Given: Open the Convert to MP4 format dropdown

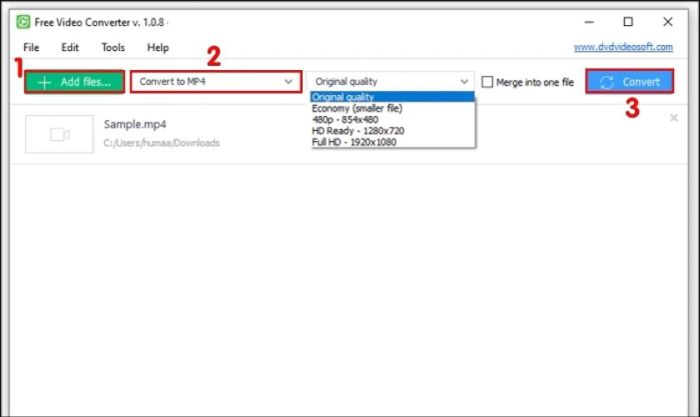Looking at the screenshot, I should click(x=216, y=82).
